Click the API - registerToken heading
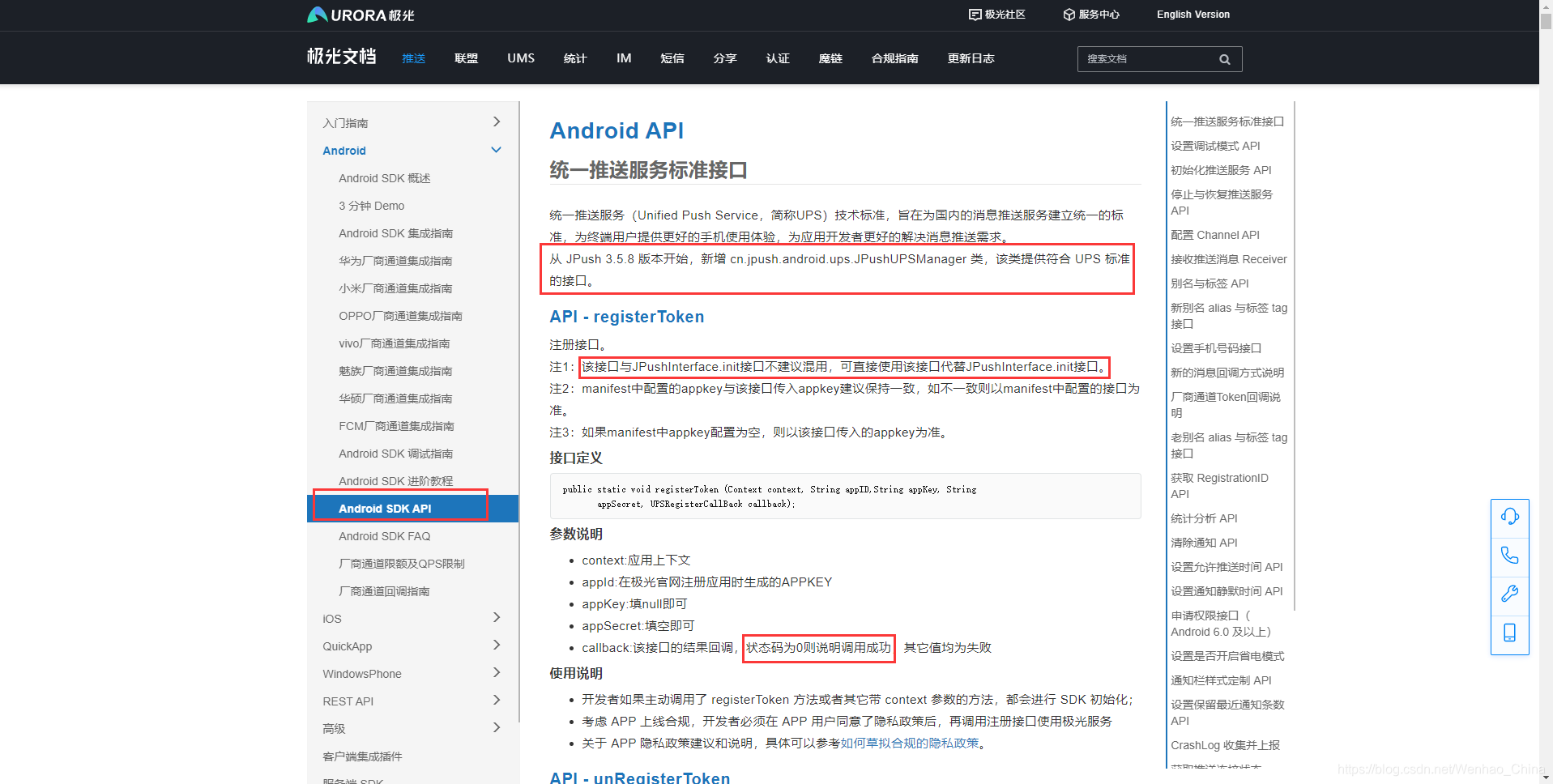1553x784 pixels. (627, 317)
